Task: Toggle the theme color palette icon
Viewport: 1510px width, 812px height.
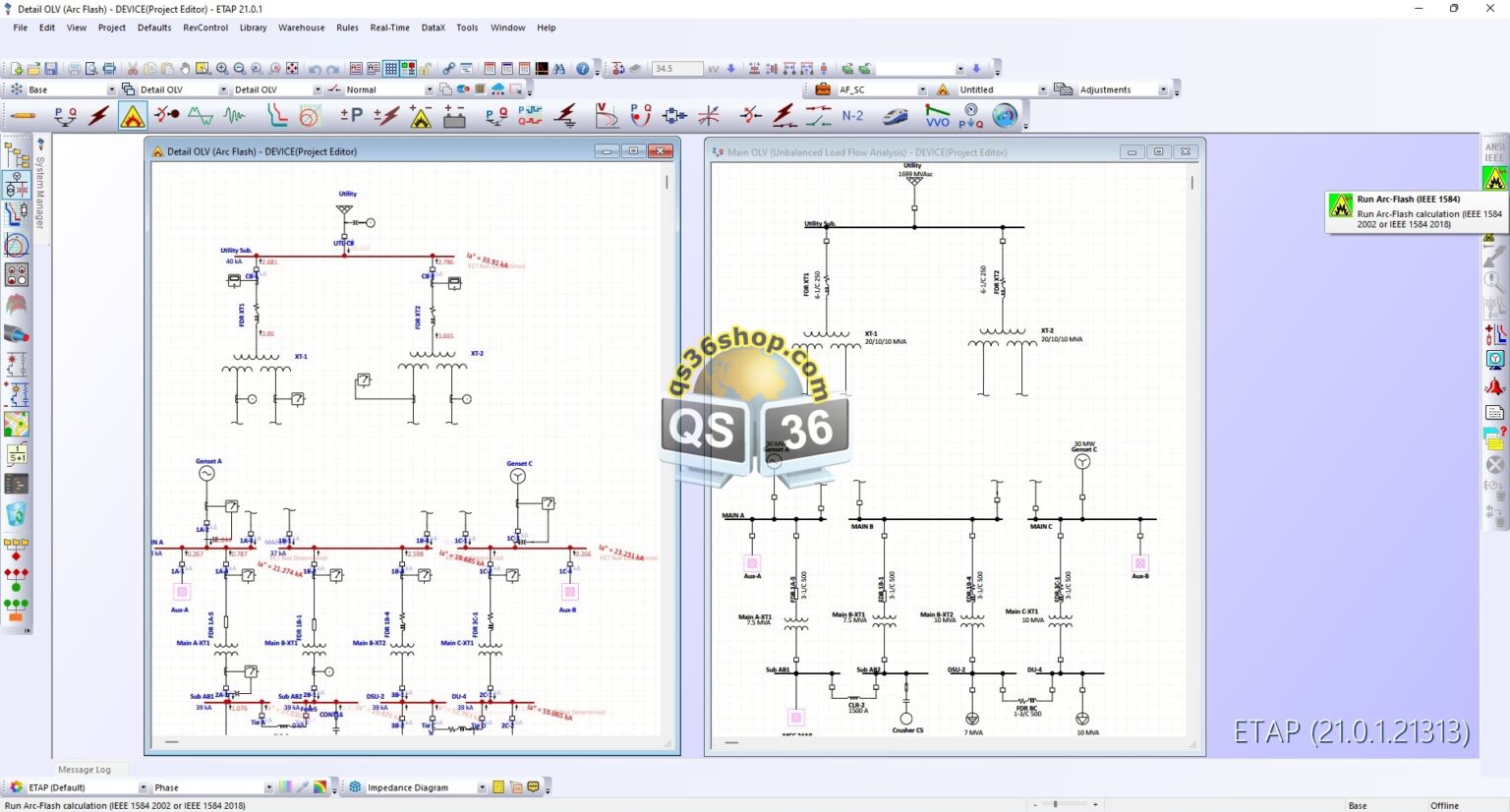Action: pos(320,787)
